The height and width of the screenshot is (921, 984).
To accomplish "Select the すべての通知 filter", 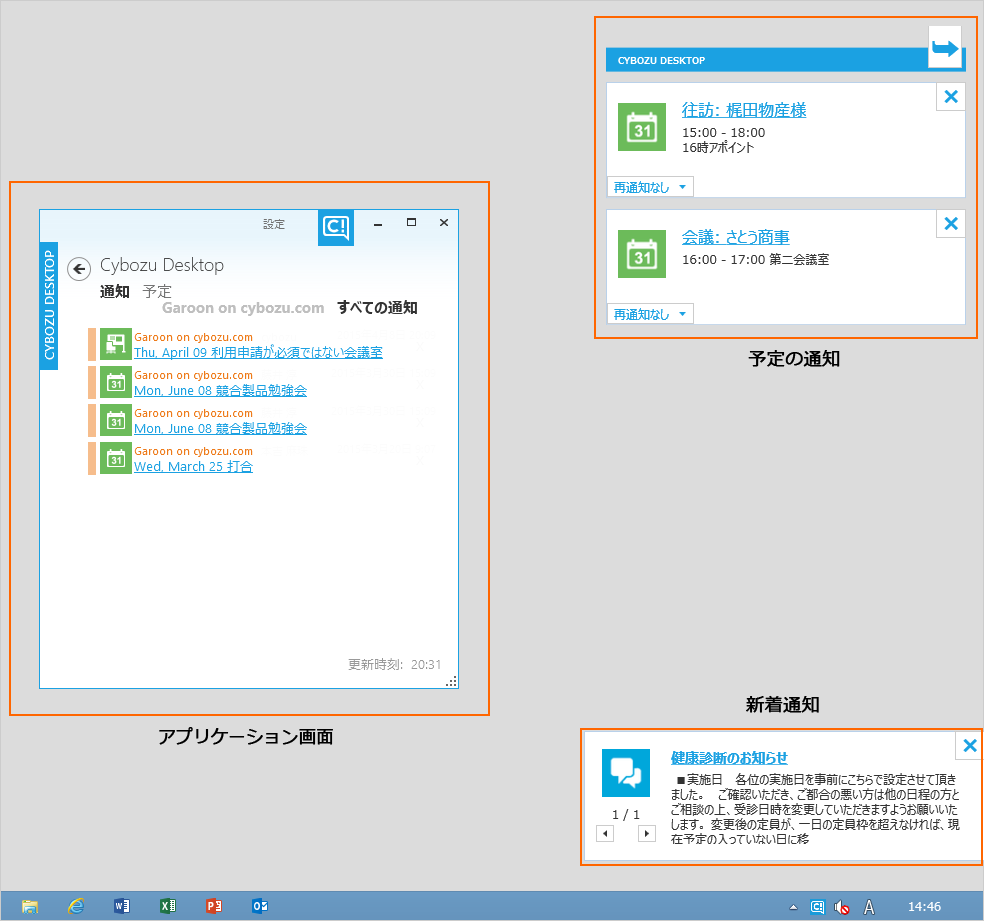I will [x=377, y=307].
